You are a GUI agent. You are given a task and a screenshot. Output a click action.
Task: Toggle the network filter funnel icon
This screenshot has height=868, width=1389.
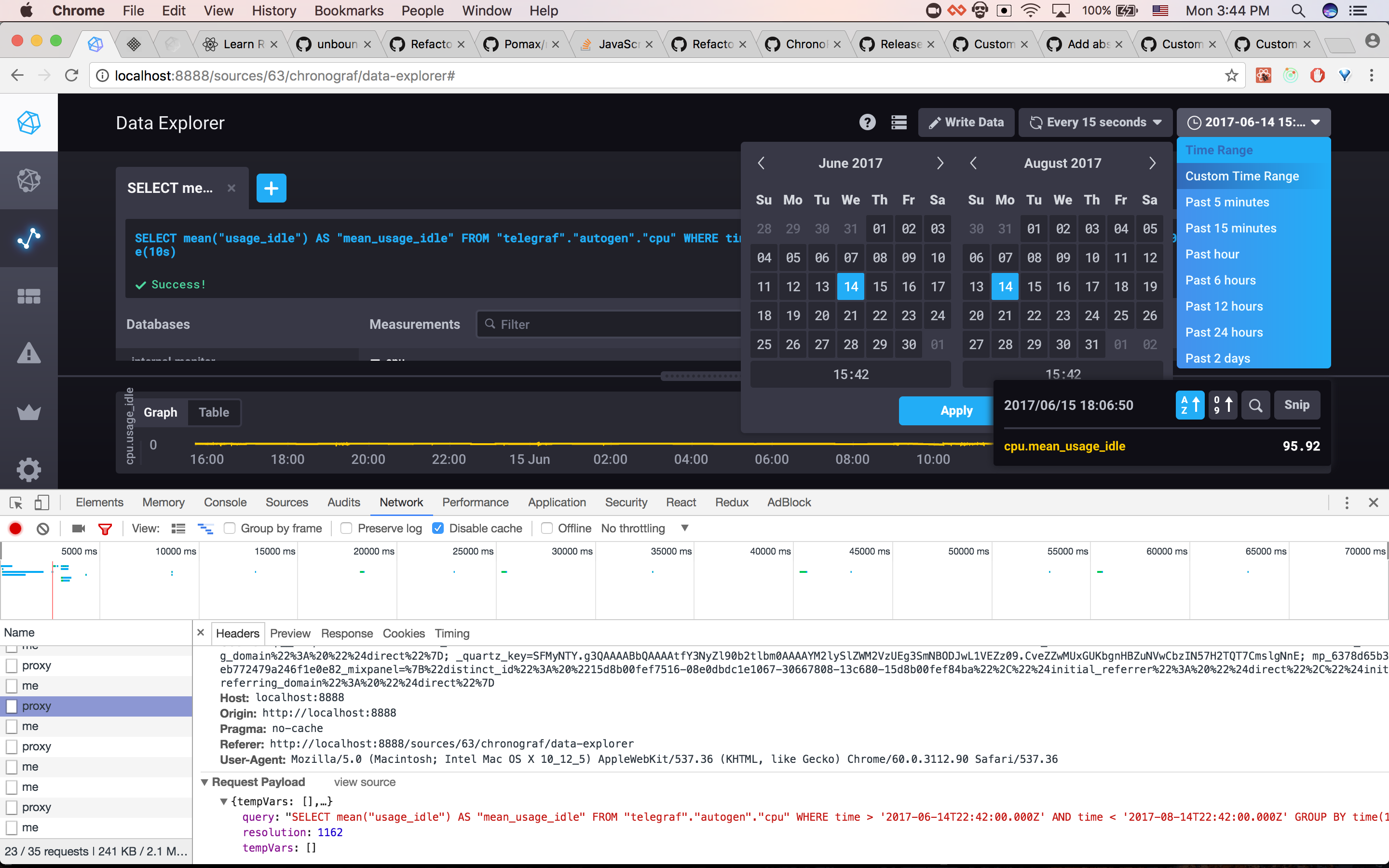pos(105,528)
